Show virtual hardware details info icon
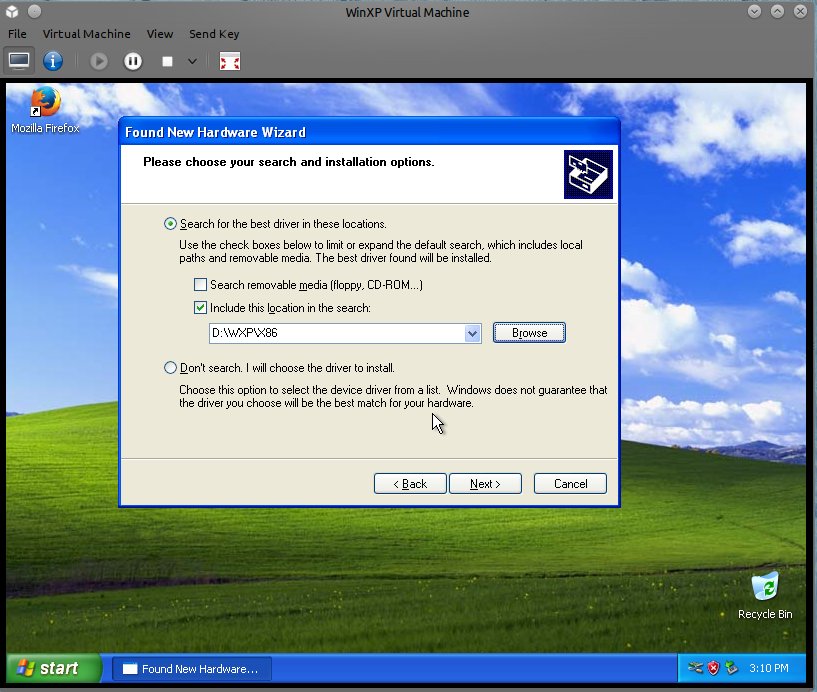This screenshot has height=692, width=817. (53, 61)
